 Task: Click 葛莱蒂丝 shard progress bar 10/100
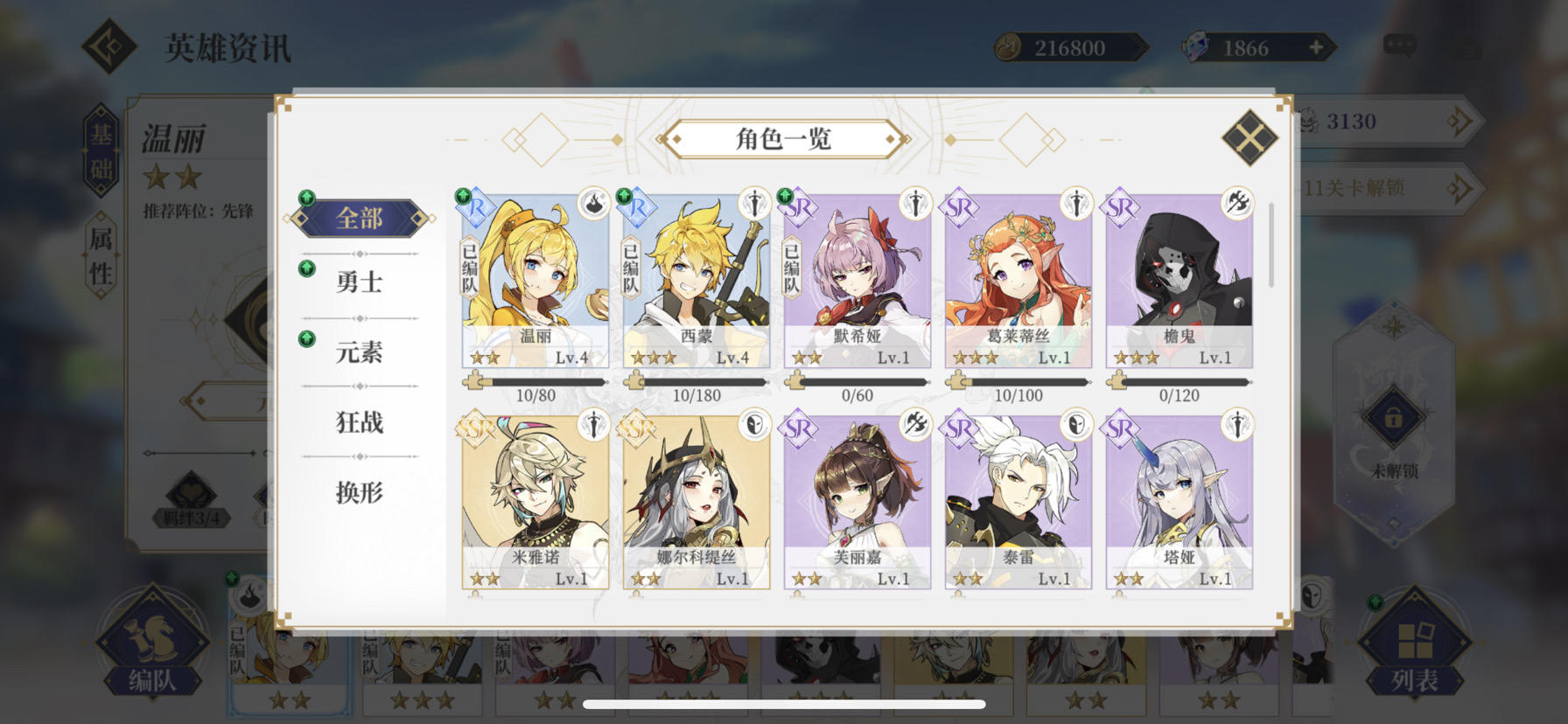click(1018, 382)
